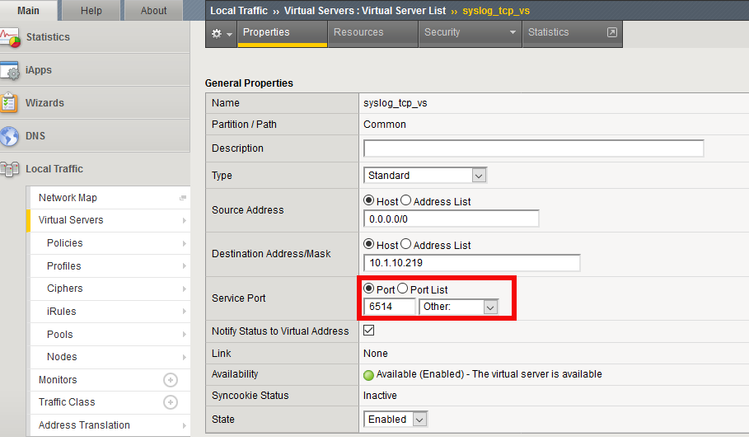Open Pools in sidebar
The height and width of the screenshot is (437, 749).
(60, 334)
